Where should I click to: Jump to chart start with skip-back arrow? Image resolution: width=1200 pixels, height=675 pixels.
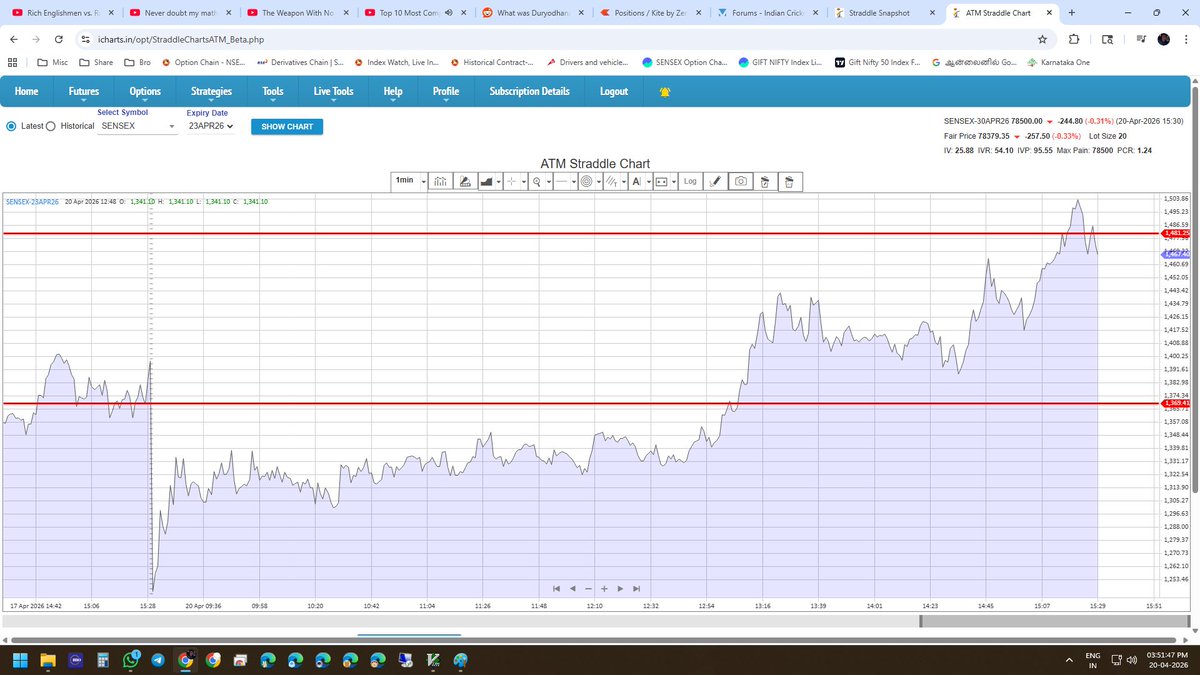pos(556,588)
